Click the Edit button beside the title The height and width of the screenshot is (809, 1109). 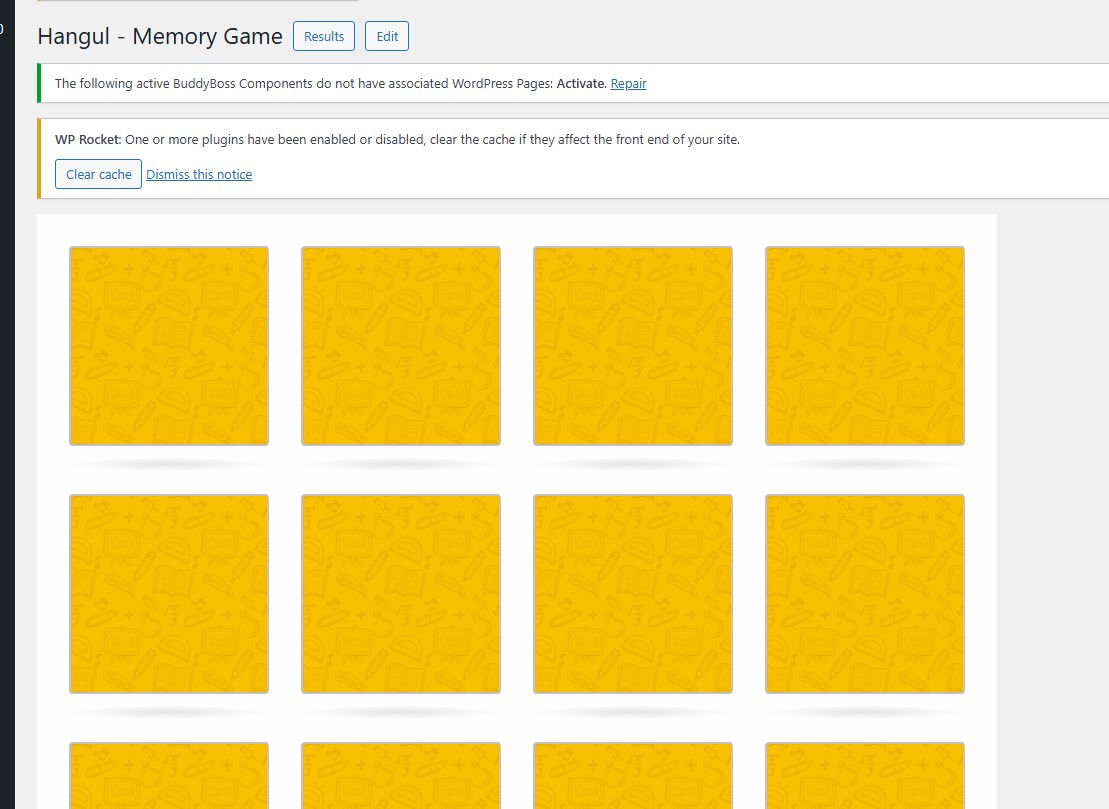(387, 37)
